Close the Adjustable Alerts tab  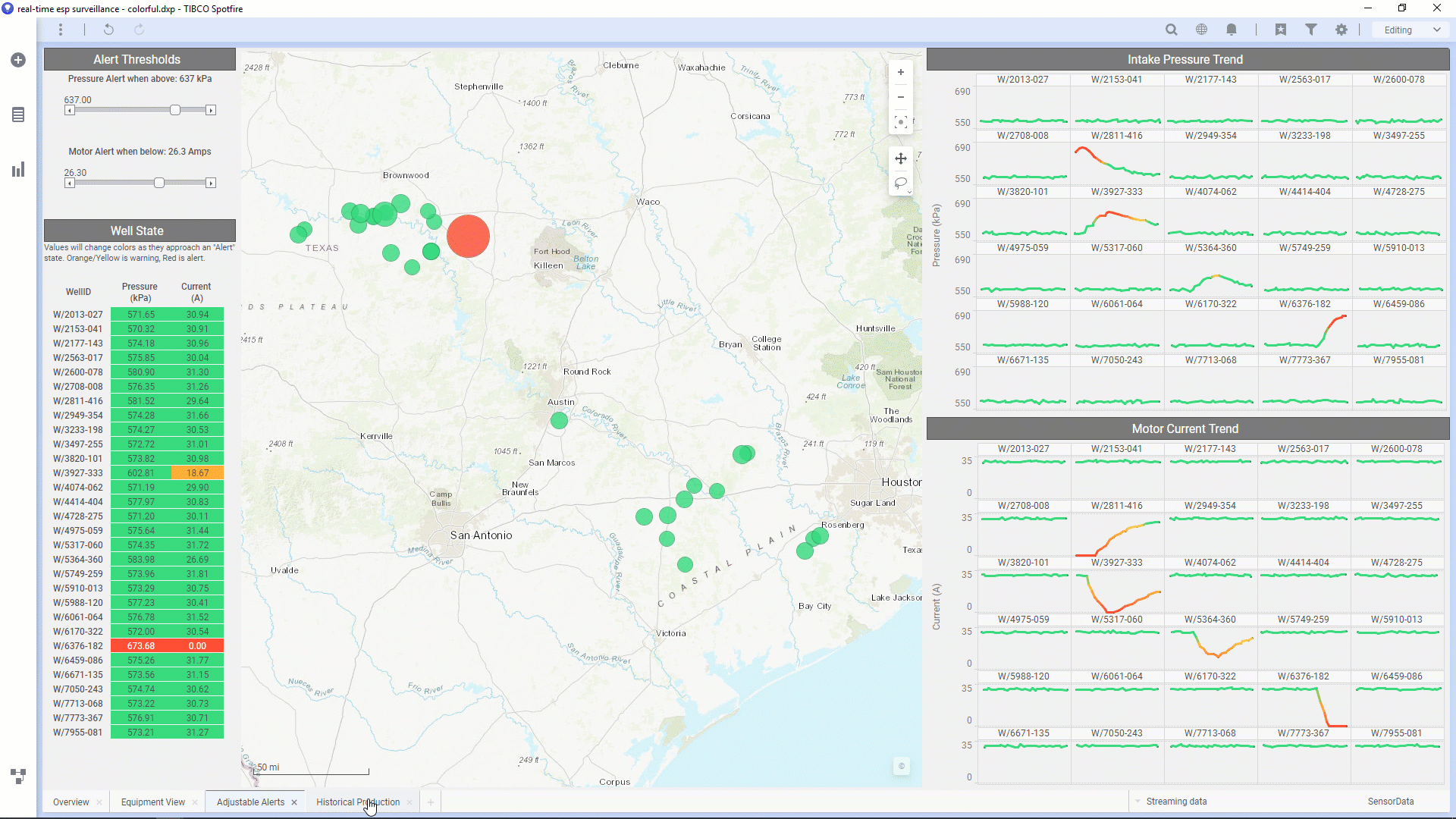pyautogui.click(x=294, y=802)
